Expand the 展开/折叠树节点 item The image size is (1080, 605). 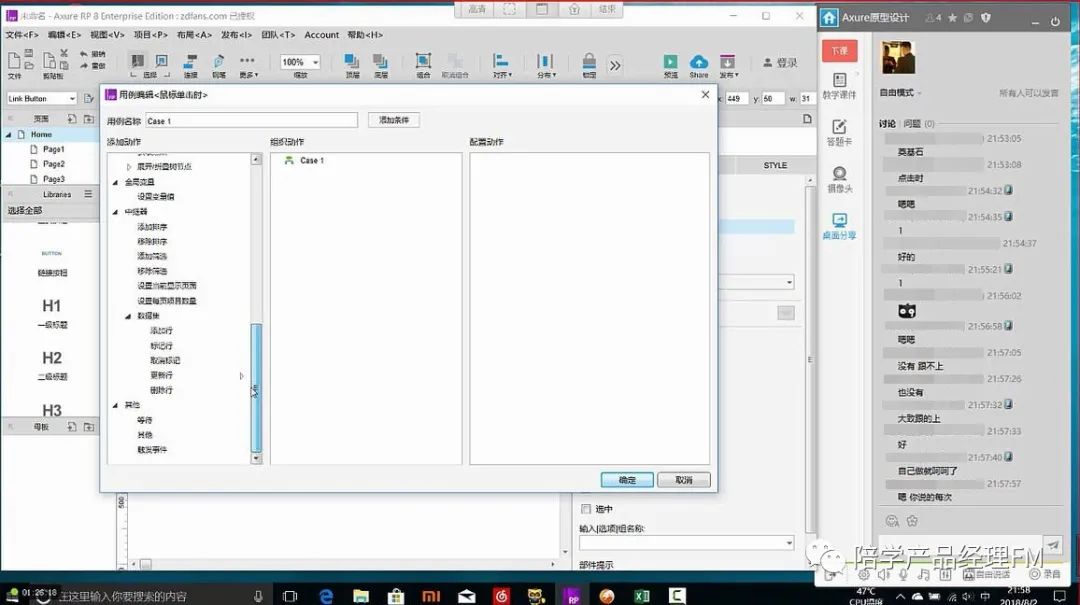tap(128, 167)
